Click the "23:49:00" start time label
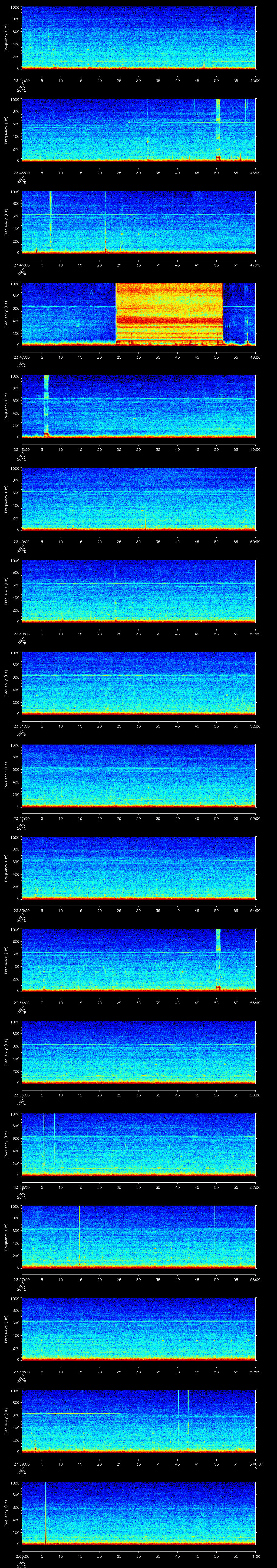The image size is (277, 1568). point(21,542)
